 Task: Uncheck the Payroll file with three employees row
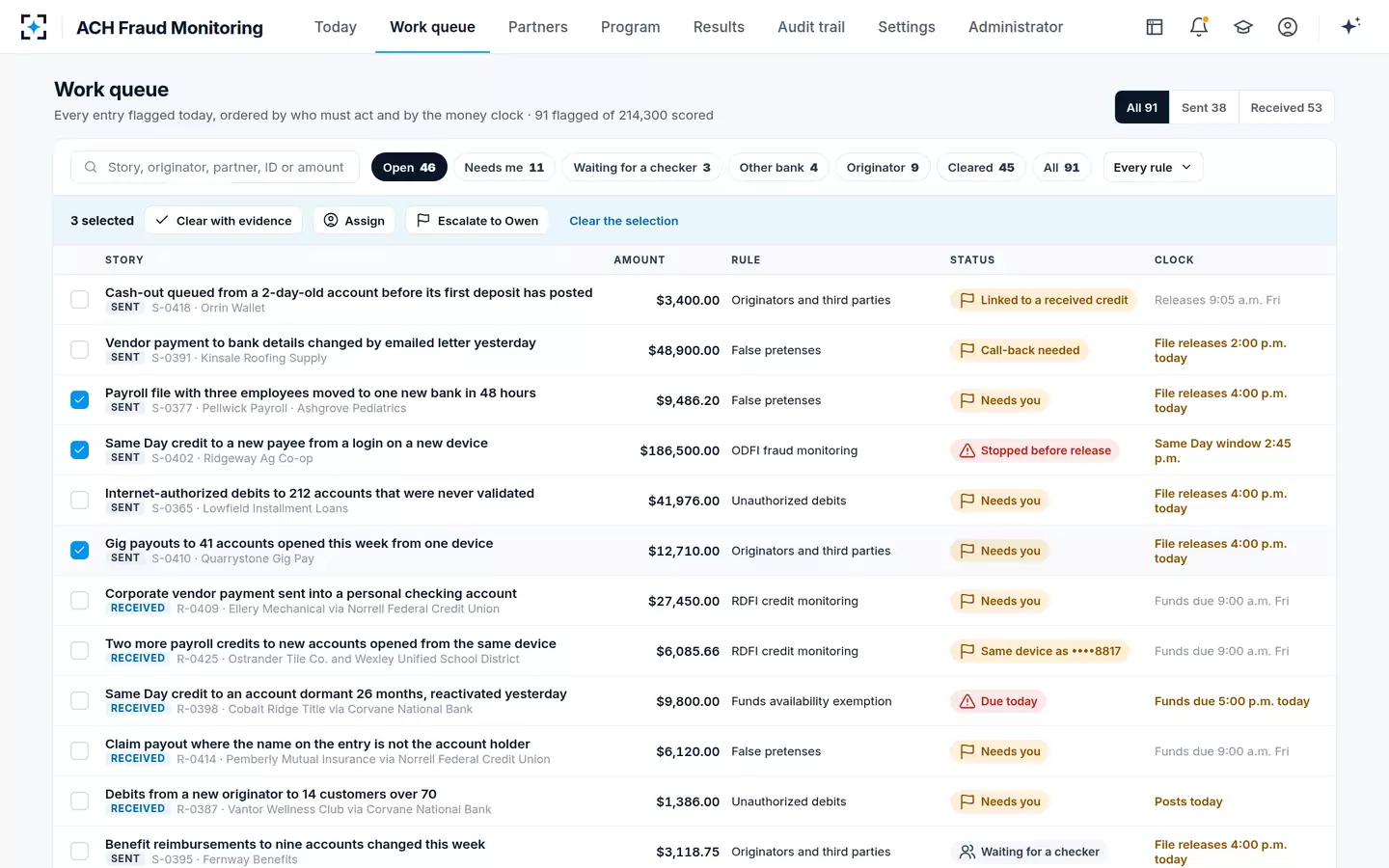point(80,400)
